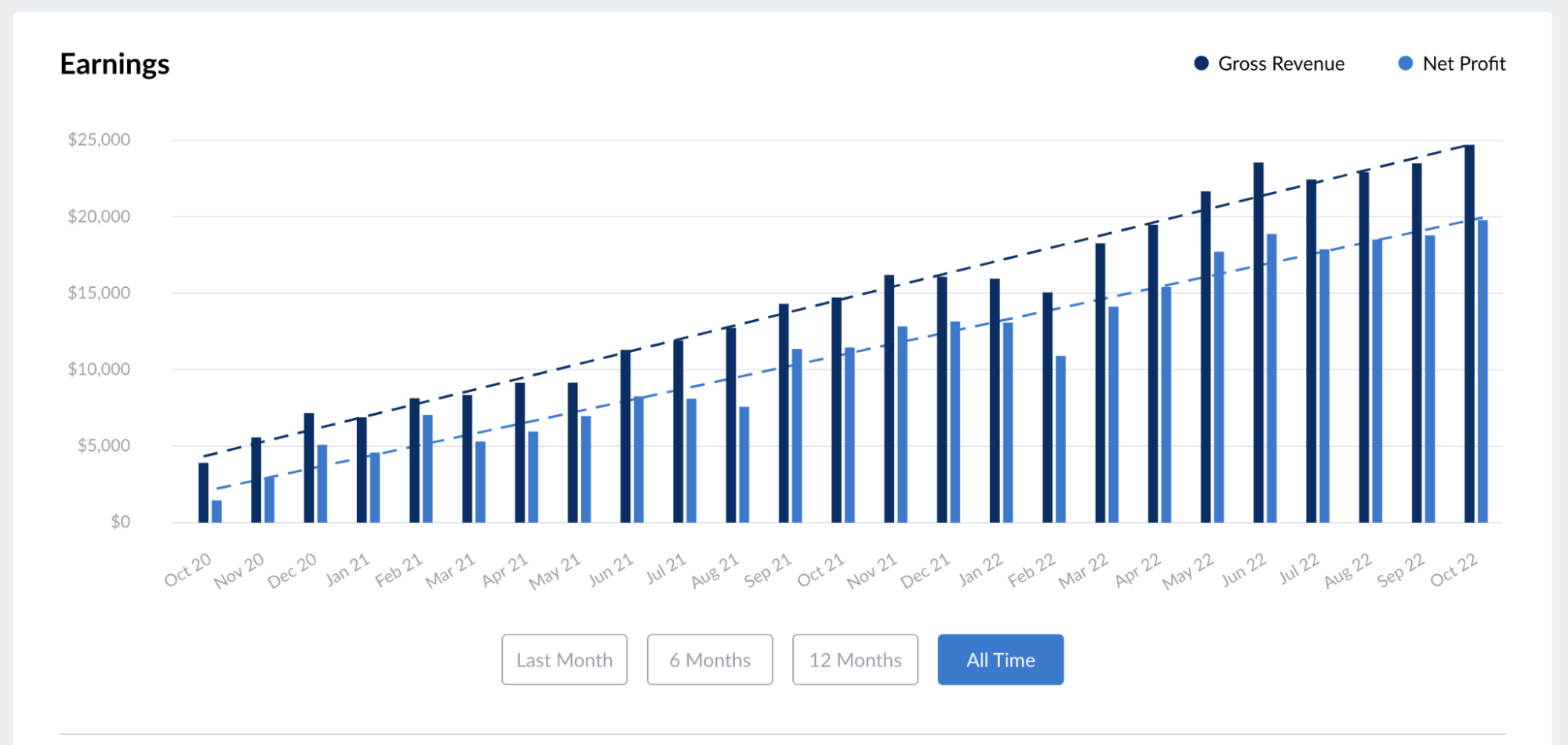Select the Last Month filter
Image resolution: width=1568 pixels, height=745 pixels.
click(x=564, y=660)
